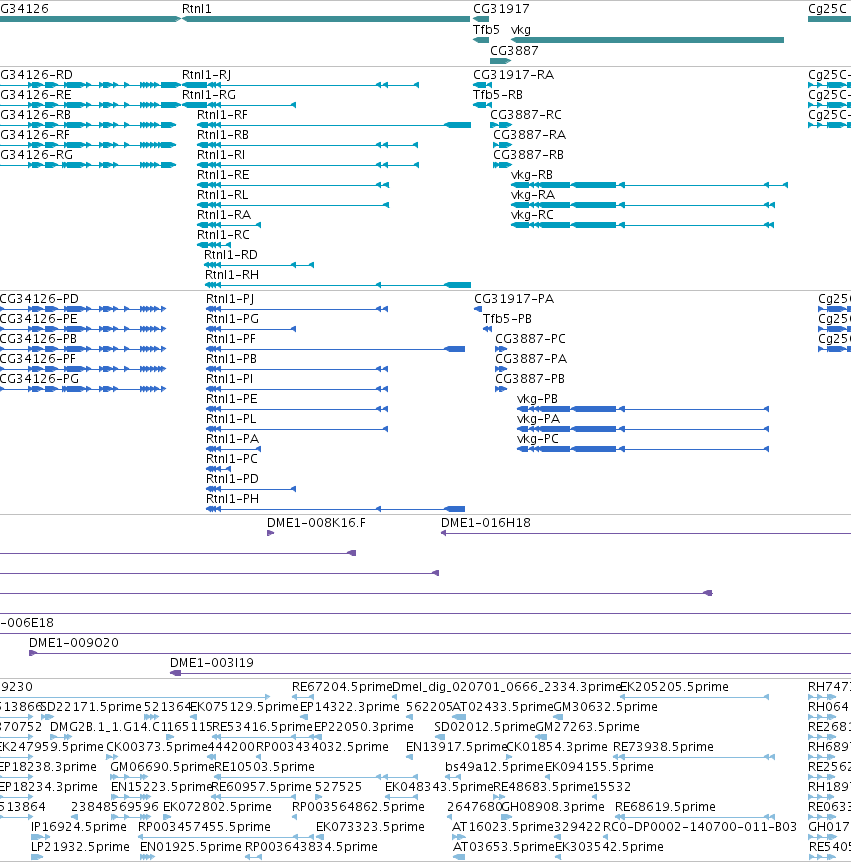851x862 pixels.
Task: Click EST LP21932.5prime
Action: pos(37,857)
